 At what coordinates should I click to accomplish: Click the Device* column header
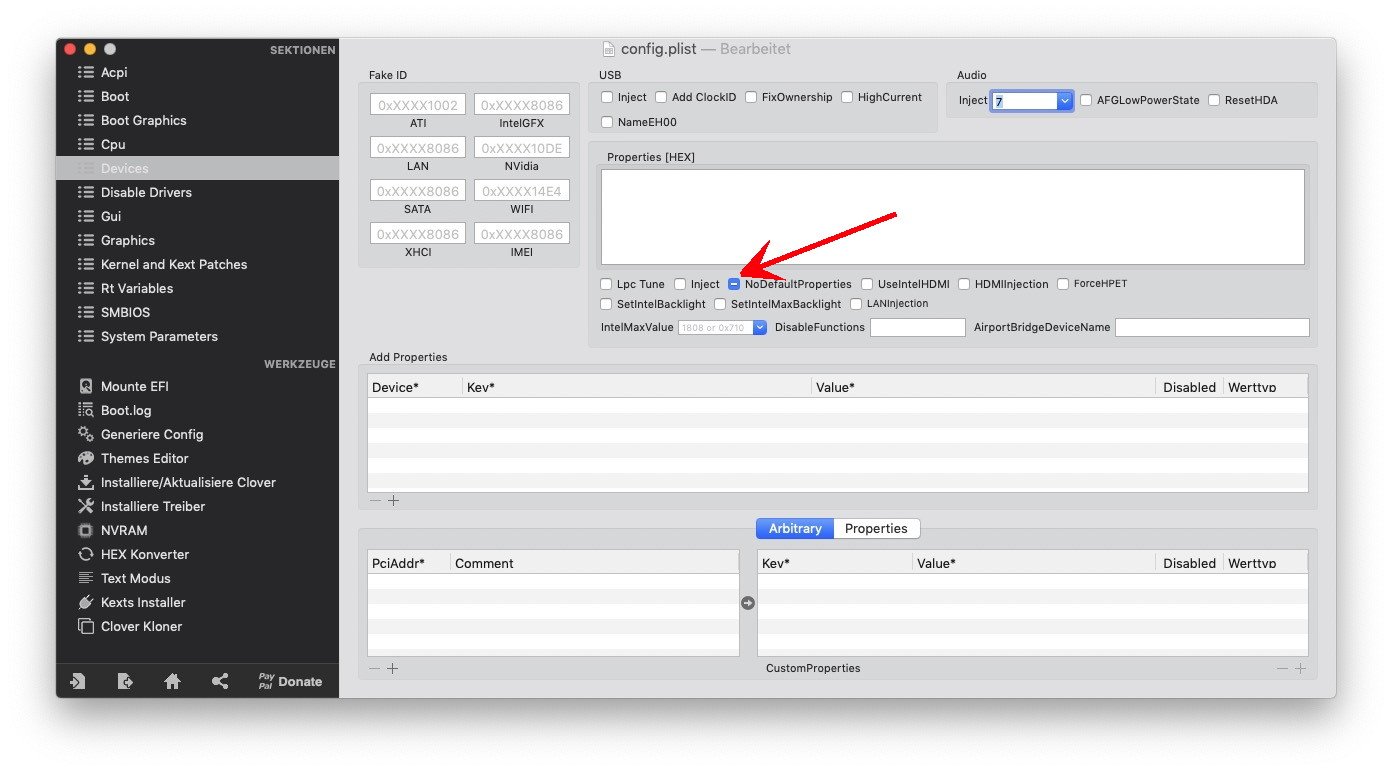[x=415, y=387]
